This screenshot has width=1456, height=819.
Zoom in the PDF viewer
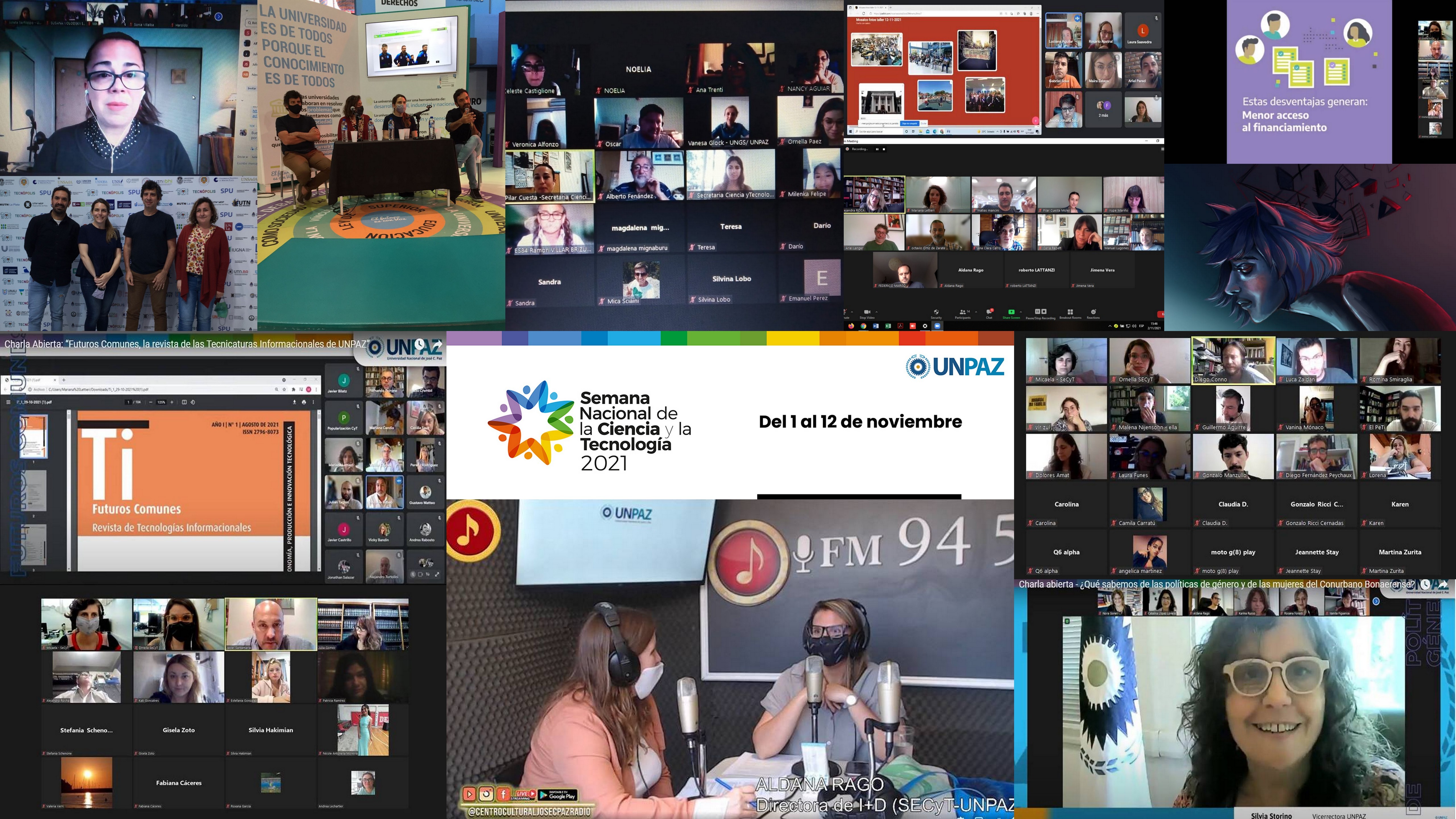pos(172,402)
